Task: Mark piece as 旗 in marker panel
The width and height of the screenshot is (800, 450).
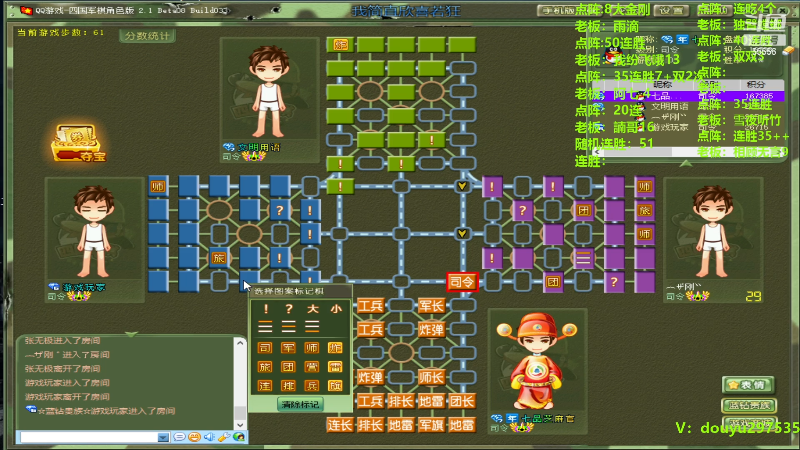Action: [335, 386]
